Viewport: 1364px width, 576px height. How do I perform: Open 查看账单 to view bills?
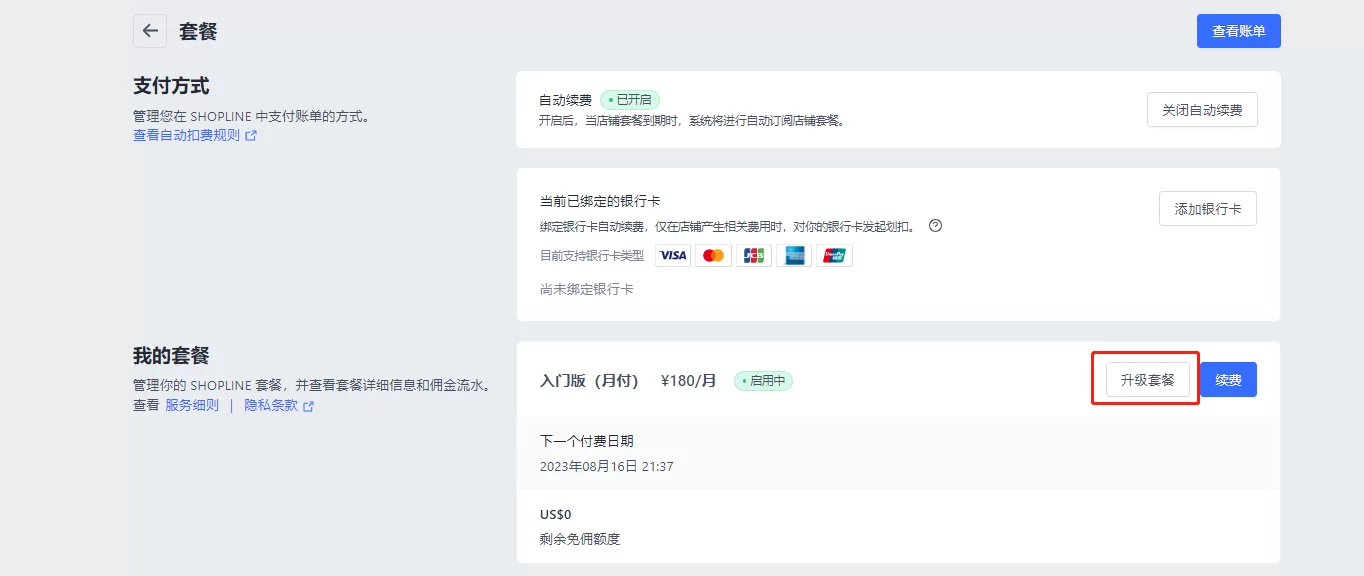(1238, 31)
